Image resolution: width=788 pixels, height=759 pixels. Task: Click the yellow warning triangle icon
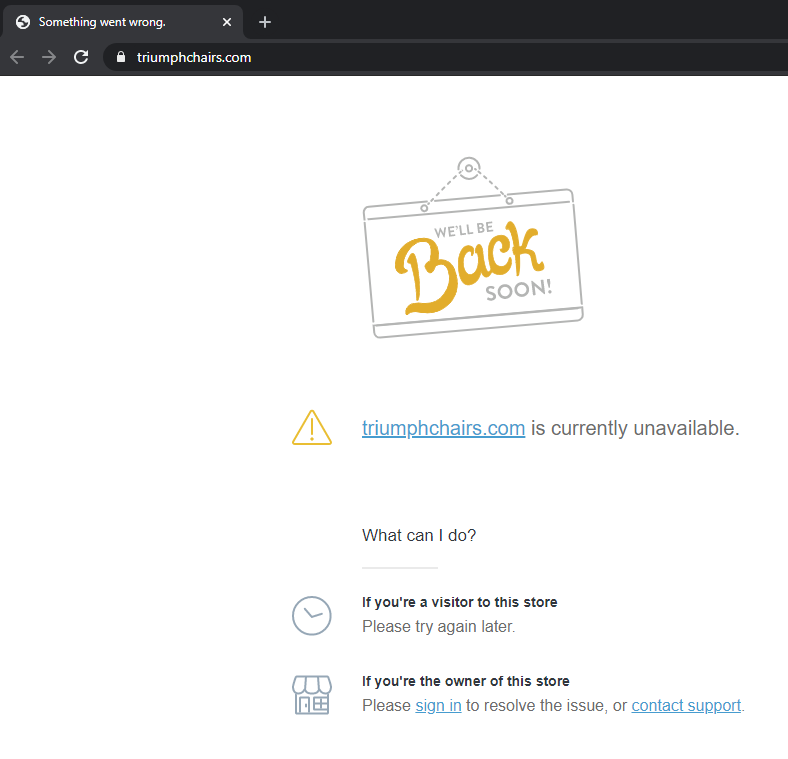tap(312, 428)
